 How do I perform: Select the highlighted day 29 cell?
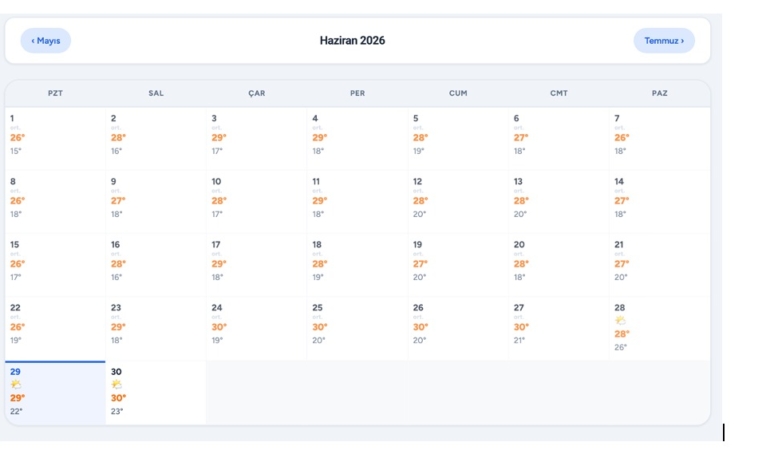(x=55, y=393)
